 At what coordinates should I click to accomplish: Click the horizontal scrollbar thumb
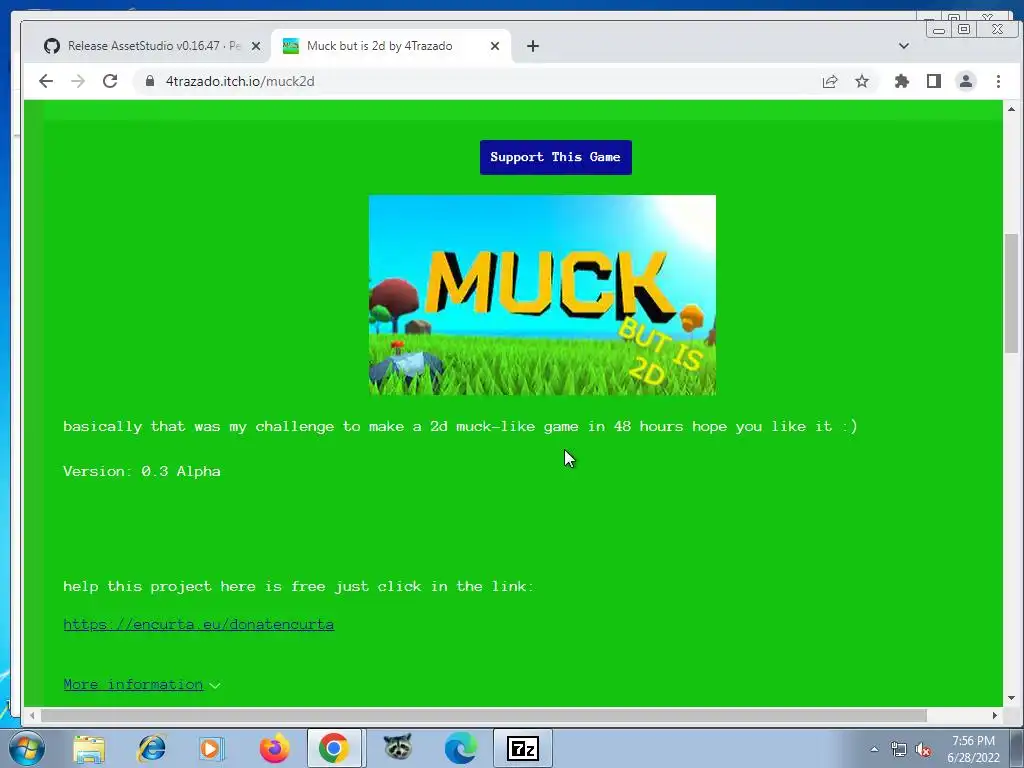(x=483, y=716)
